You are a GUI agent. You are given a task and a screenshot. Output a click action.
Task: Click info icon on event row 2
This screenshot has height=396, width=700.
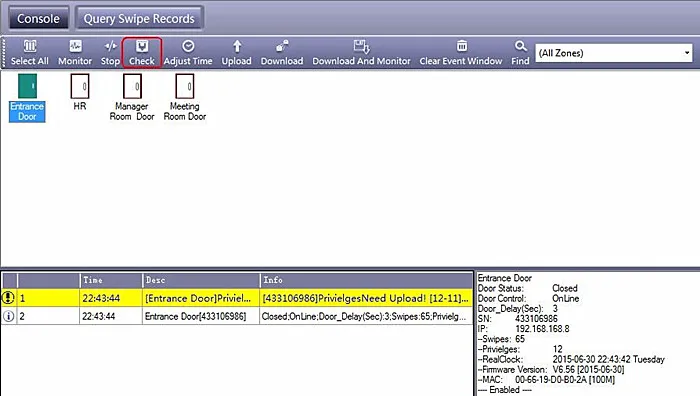click(x=8, y=316)
